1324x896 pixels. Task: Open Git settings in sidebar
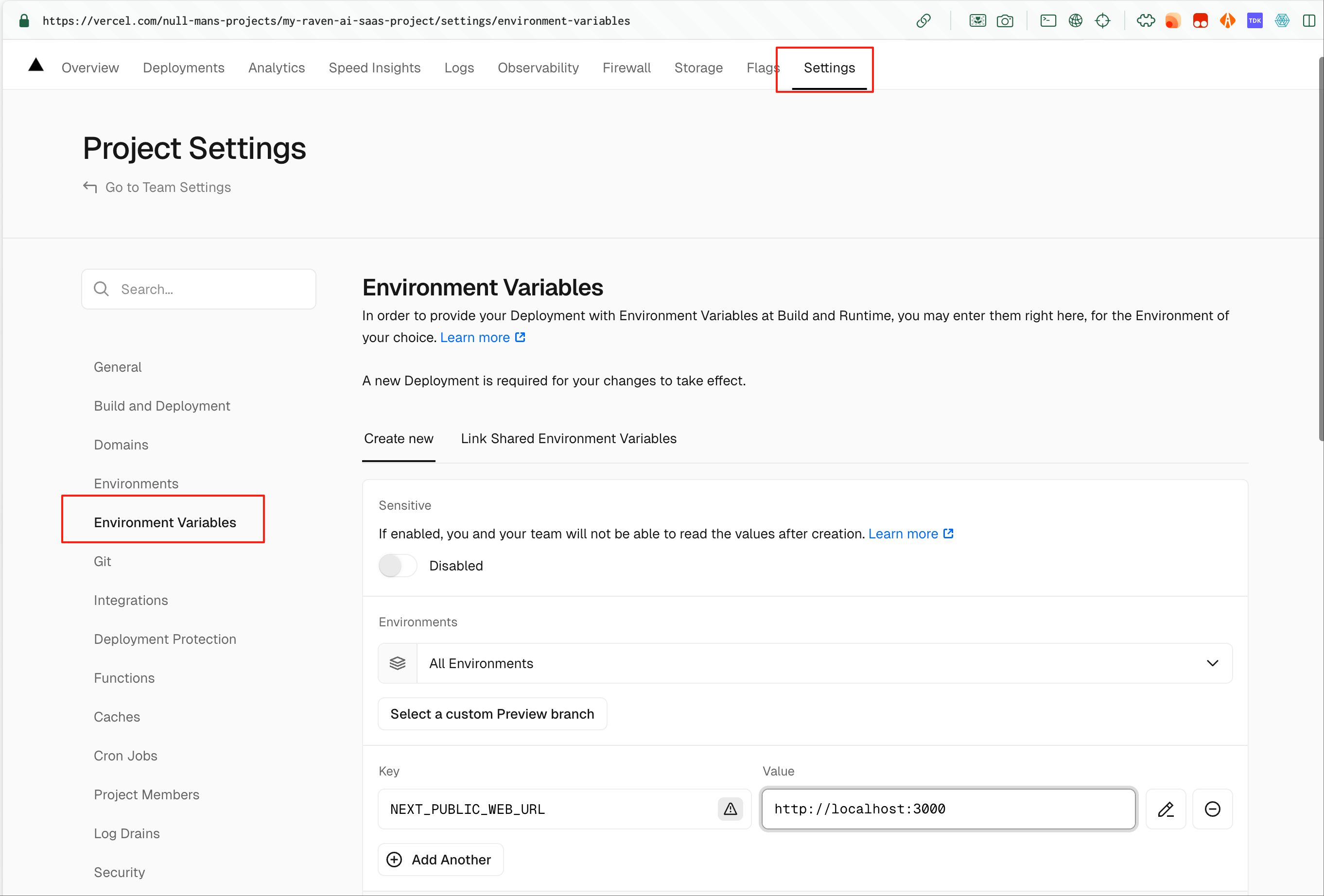click(103, 561)
